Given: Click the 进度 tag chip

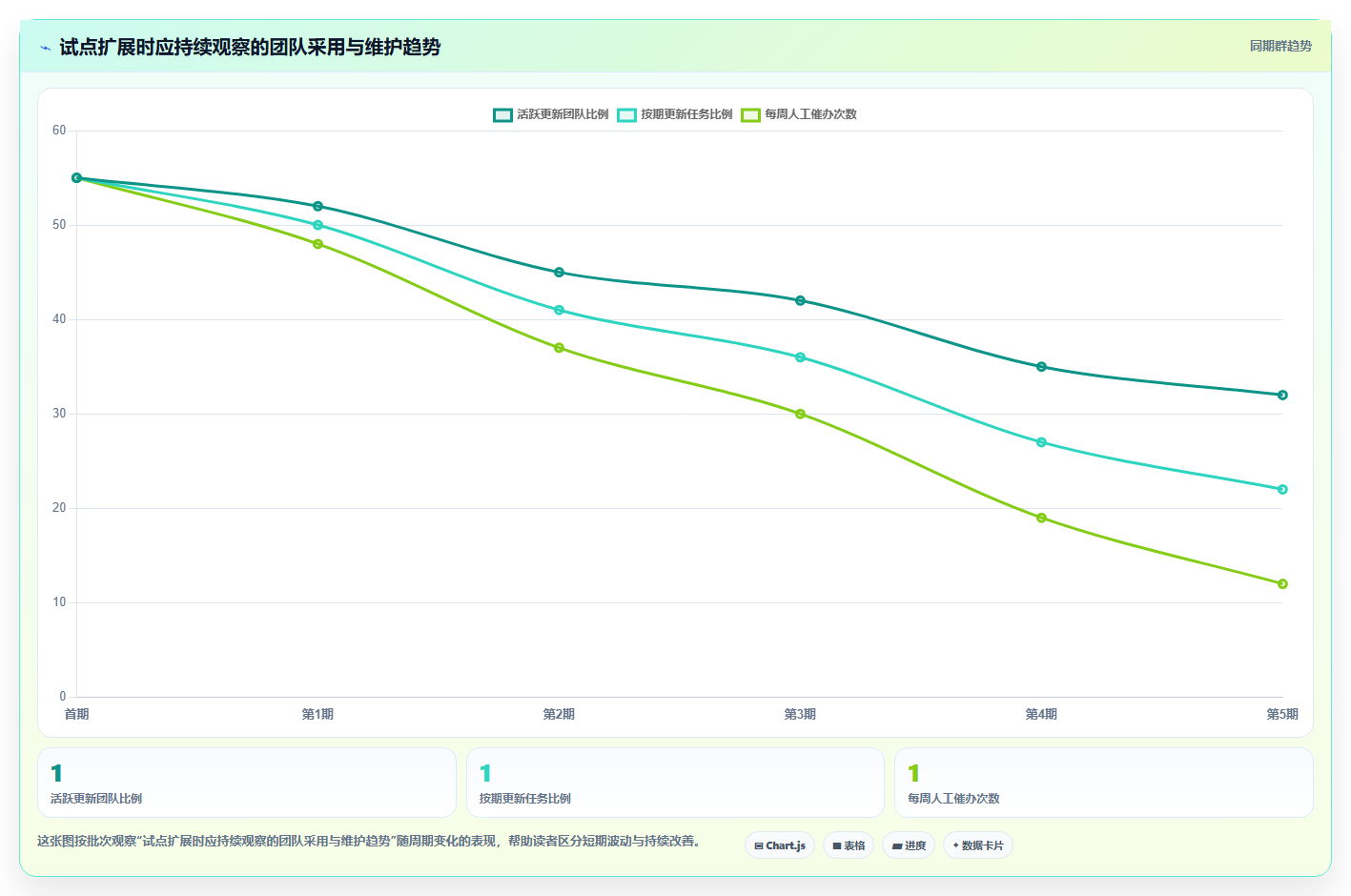Looking at the screenshot, I should click(x=909, y=845).
